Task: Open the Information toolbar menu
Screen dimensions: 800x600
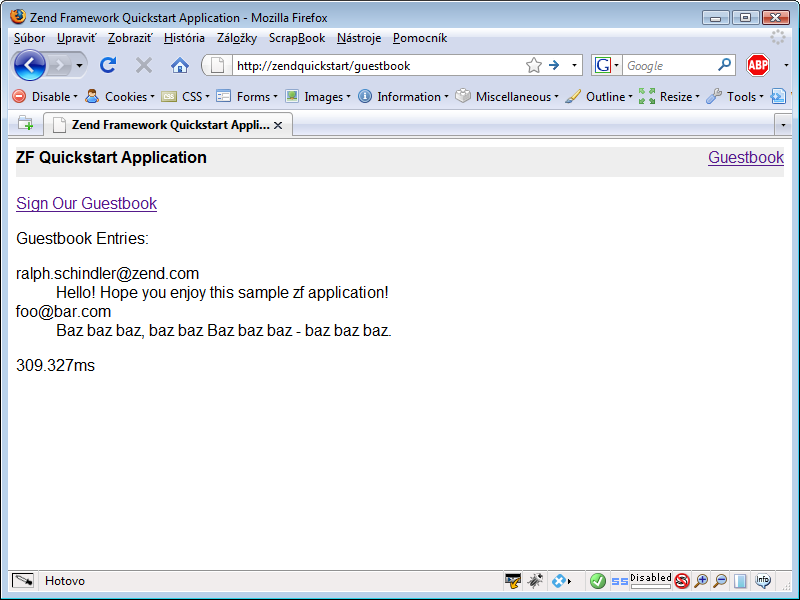Action: pos(403,96)
